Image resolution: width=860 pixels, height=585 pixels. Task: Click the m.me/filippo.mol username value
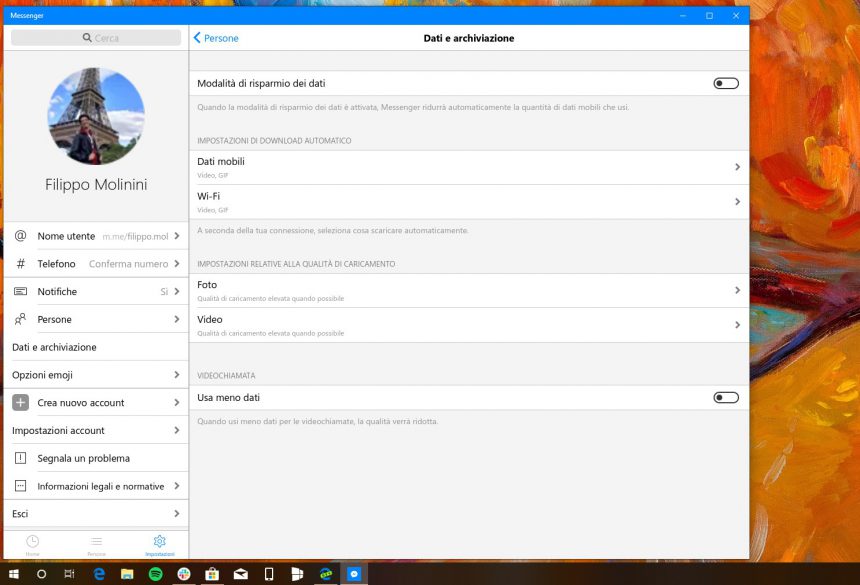coord(135,236)
